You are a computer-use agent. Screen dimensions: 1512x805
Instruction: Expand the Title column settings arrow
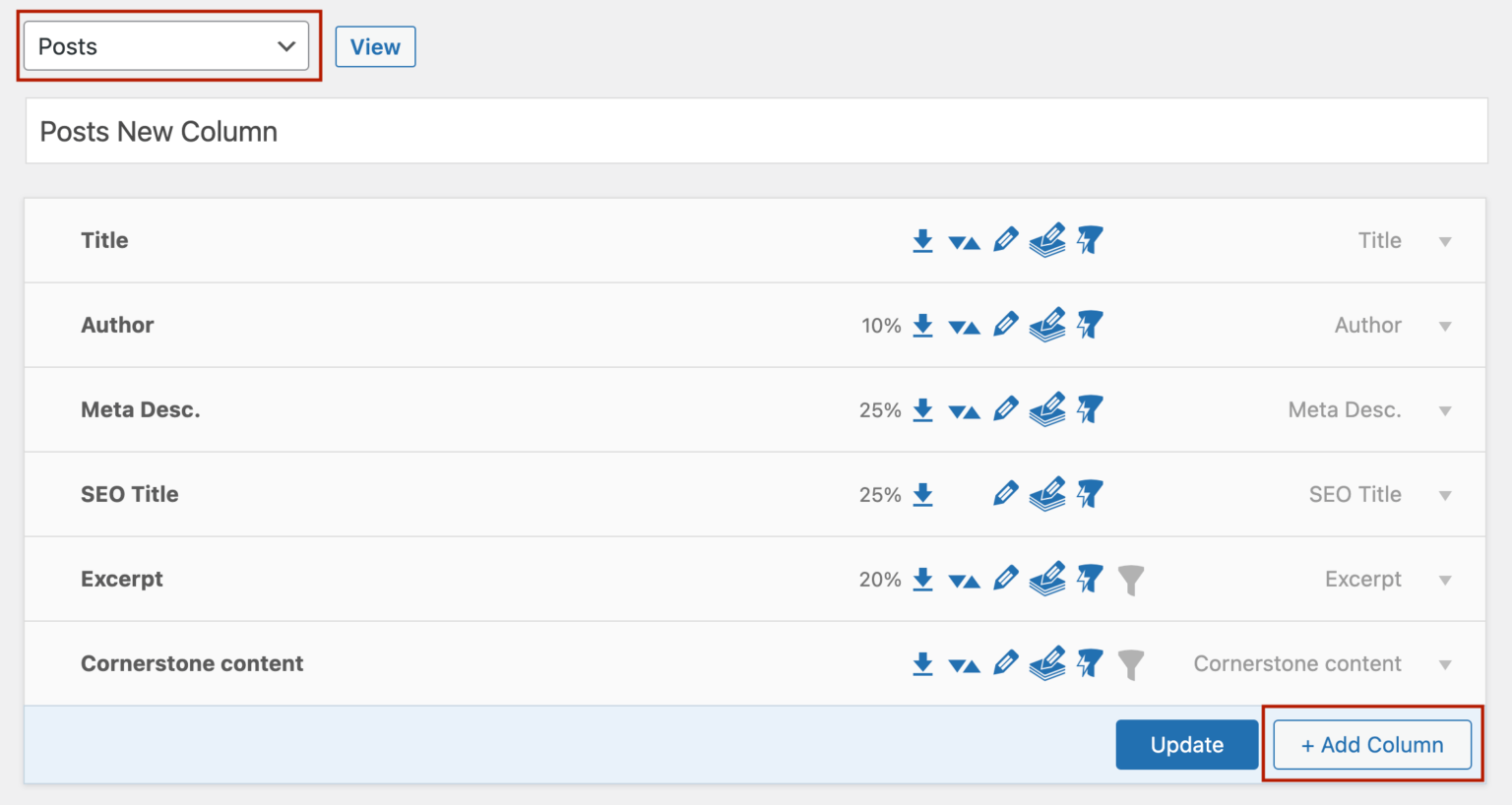click(1445, 242)
